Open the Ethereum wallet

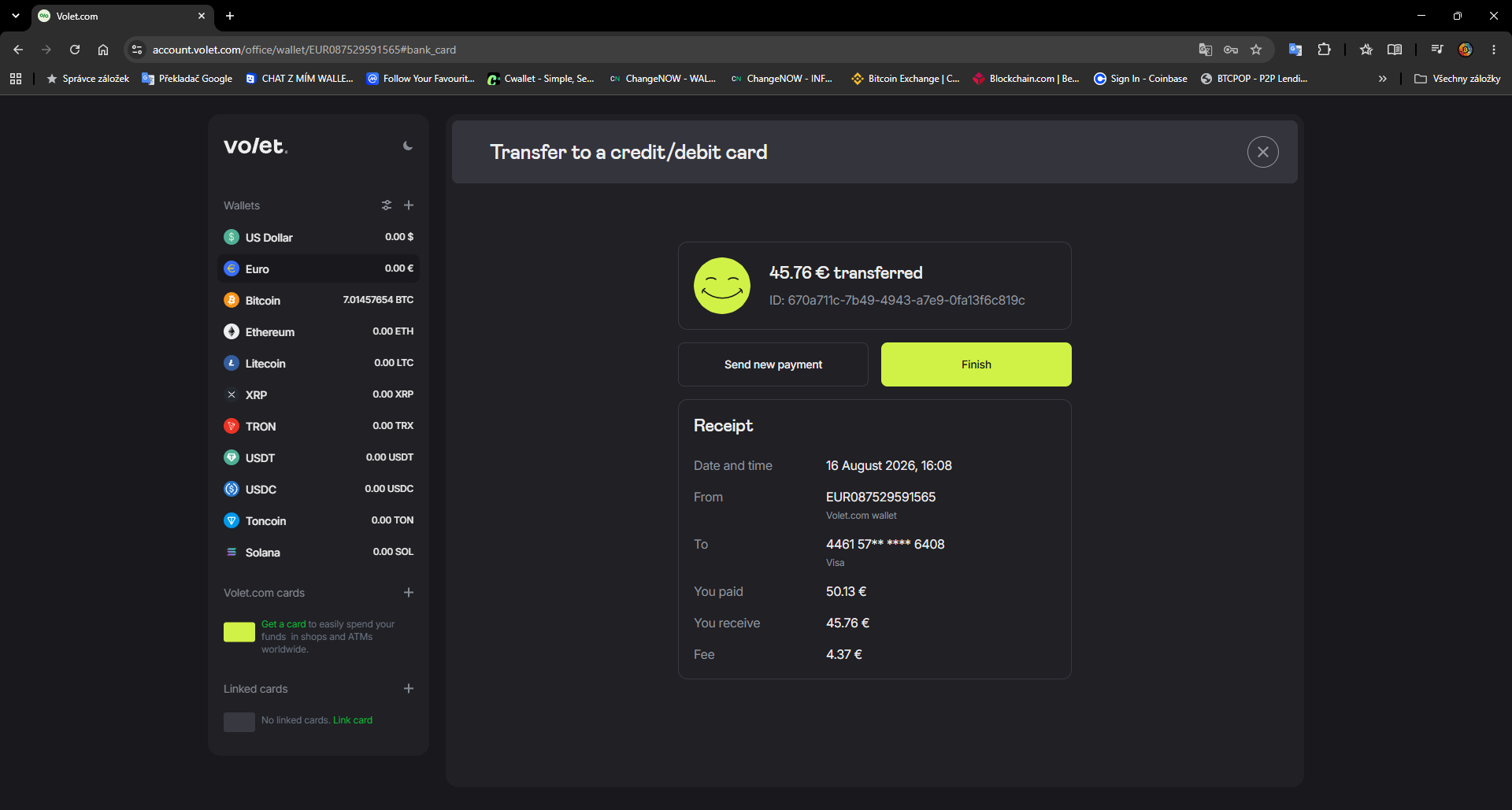[x=318, y=331]
